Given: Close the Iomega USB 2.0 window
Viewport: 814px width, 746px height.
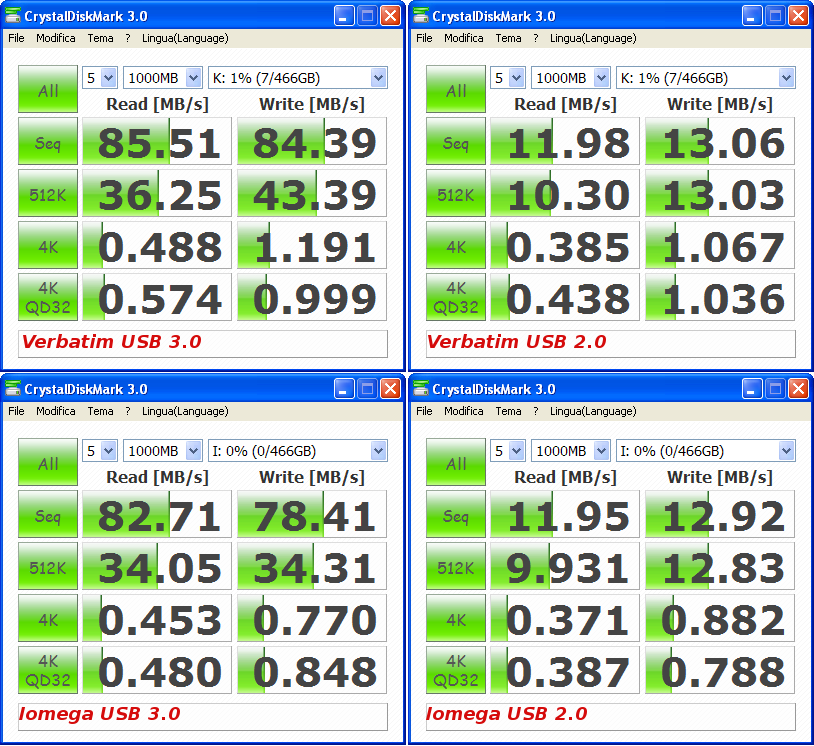Looking at the screenshot, I should (798, 389).
